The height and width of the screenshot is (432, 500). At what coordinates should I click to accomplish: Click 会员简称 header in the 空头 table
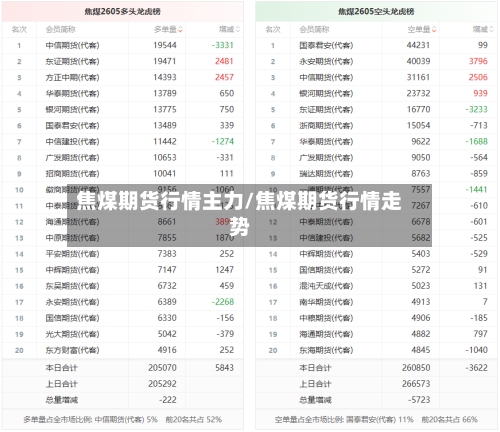pos(314,30)
